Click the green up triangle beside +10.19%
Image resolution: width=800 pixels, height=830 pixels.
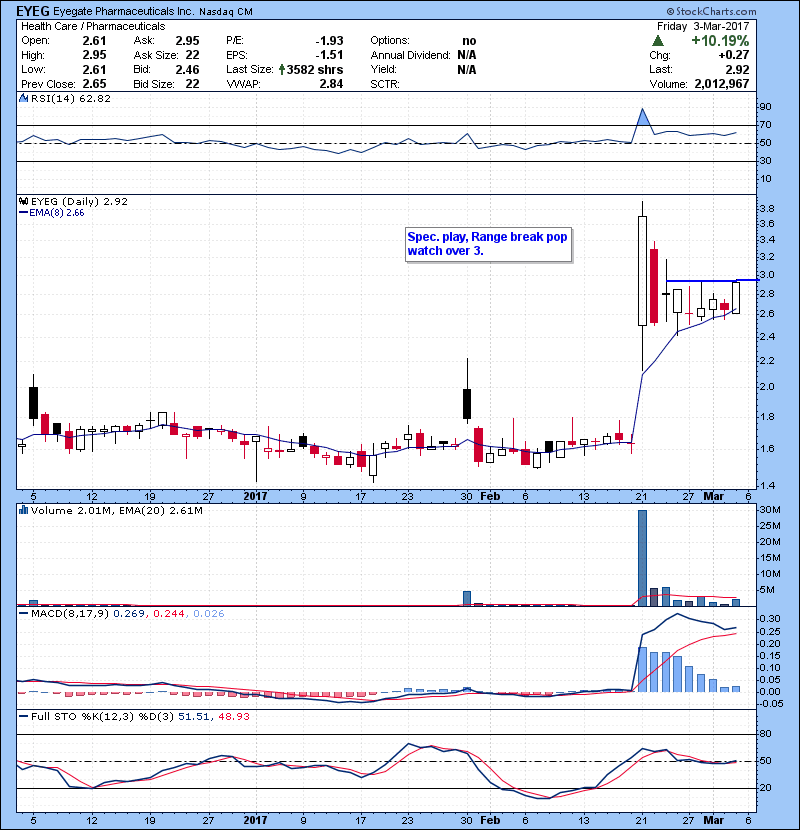657,40
